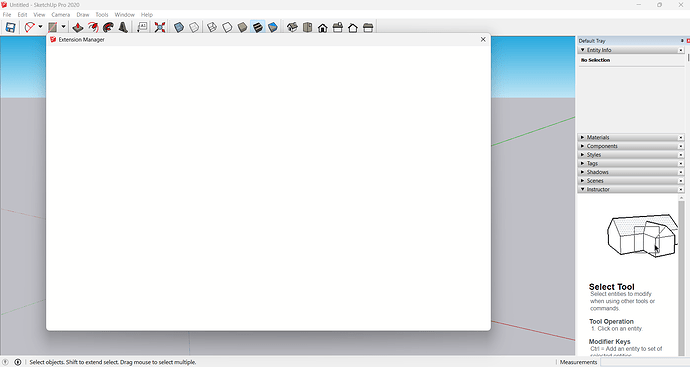Open the shapes tool dropdown arrow
690x367 pixels.
[63, 27]
